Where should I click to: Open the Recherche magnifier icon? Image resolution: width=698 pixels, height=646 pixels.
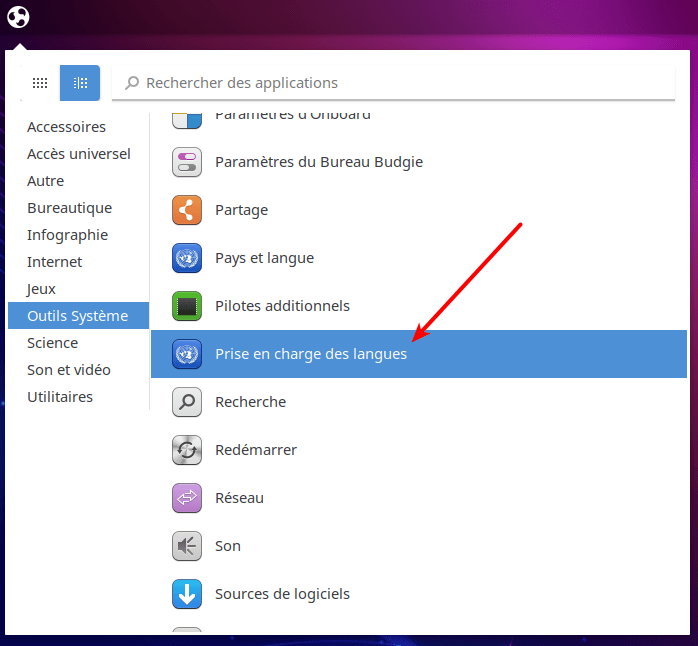click(x=187, y=402)
